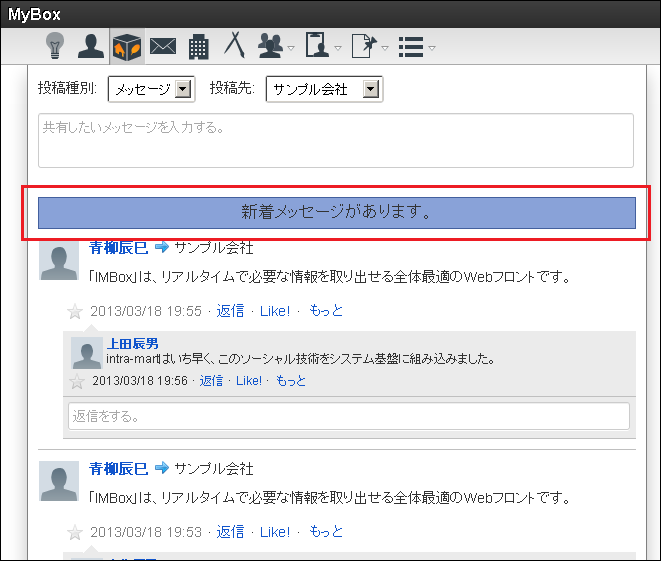
Task: Open the company building icon
Action: (x=198, y=46)
